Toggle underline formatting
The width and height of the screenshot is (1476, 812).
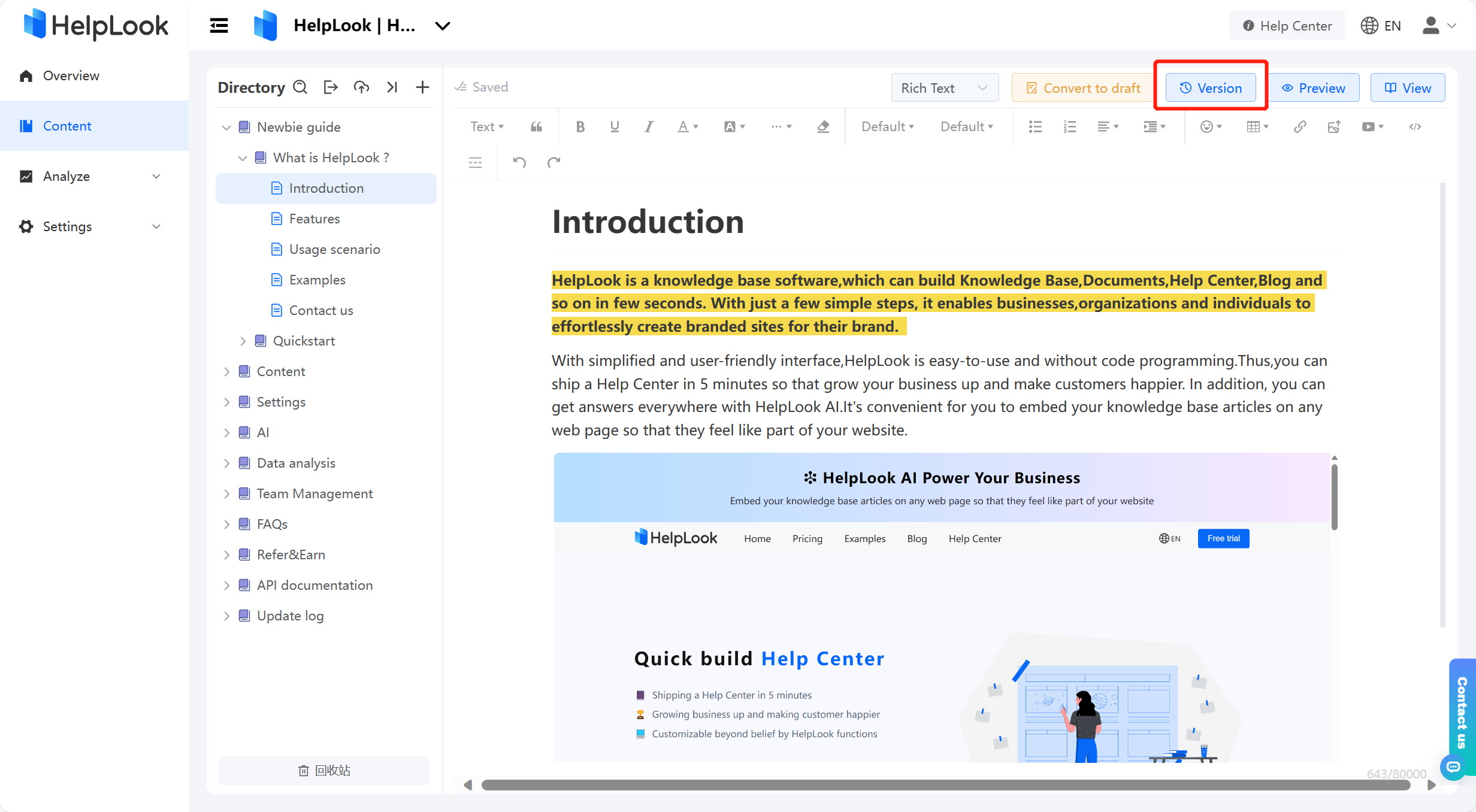[x=614, y=126]
